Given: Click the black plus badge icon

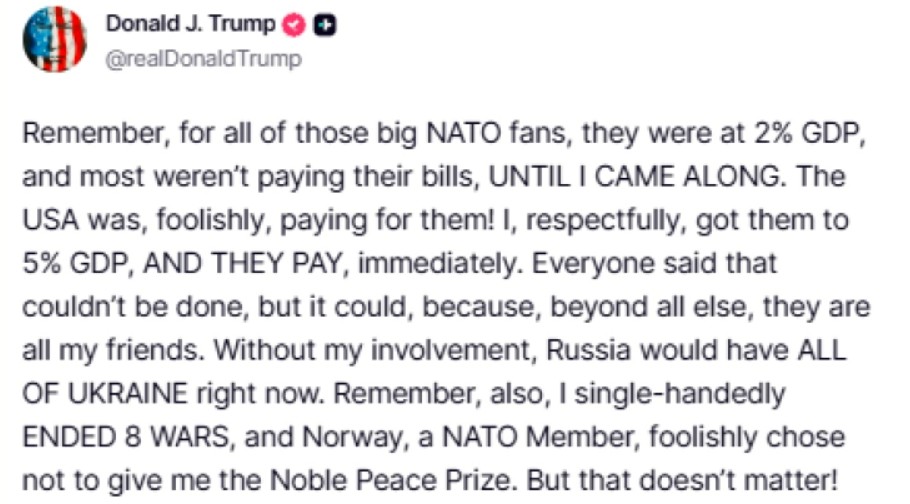Looking at the screenshot, I should (x=323, y=27).
